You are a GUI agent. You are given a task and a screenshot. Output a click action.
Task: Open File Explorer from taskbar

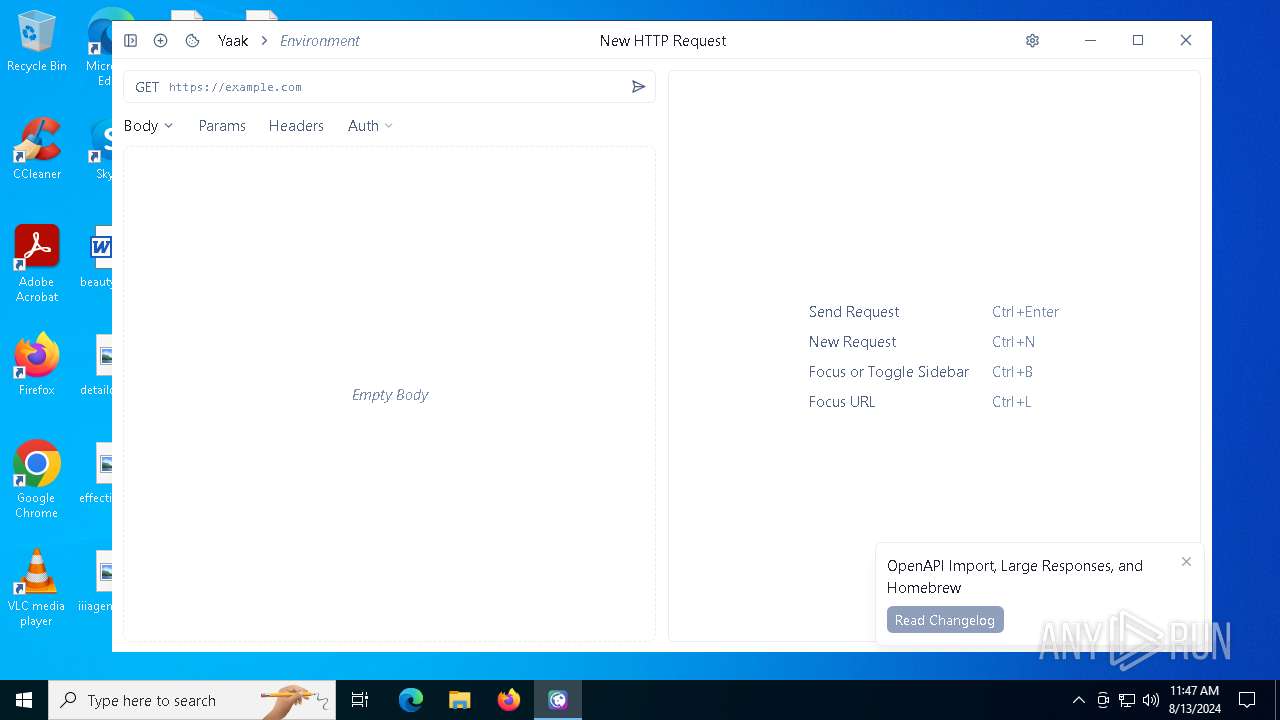460,700
